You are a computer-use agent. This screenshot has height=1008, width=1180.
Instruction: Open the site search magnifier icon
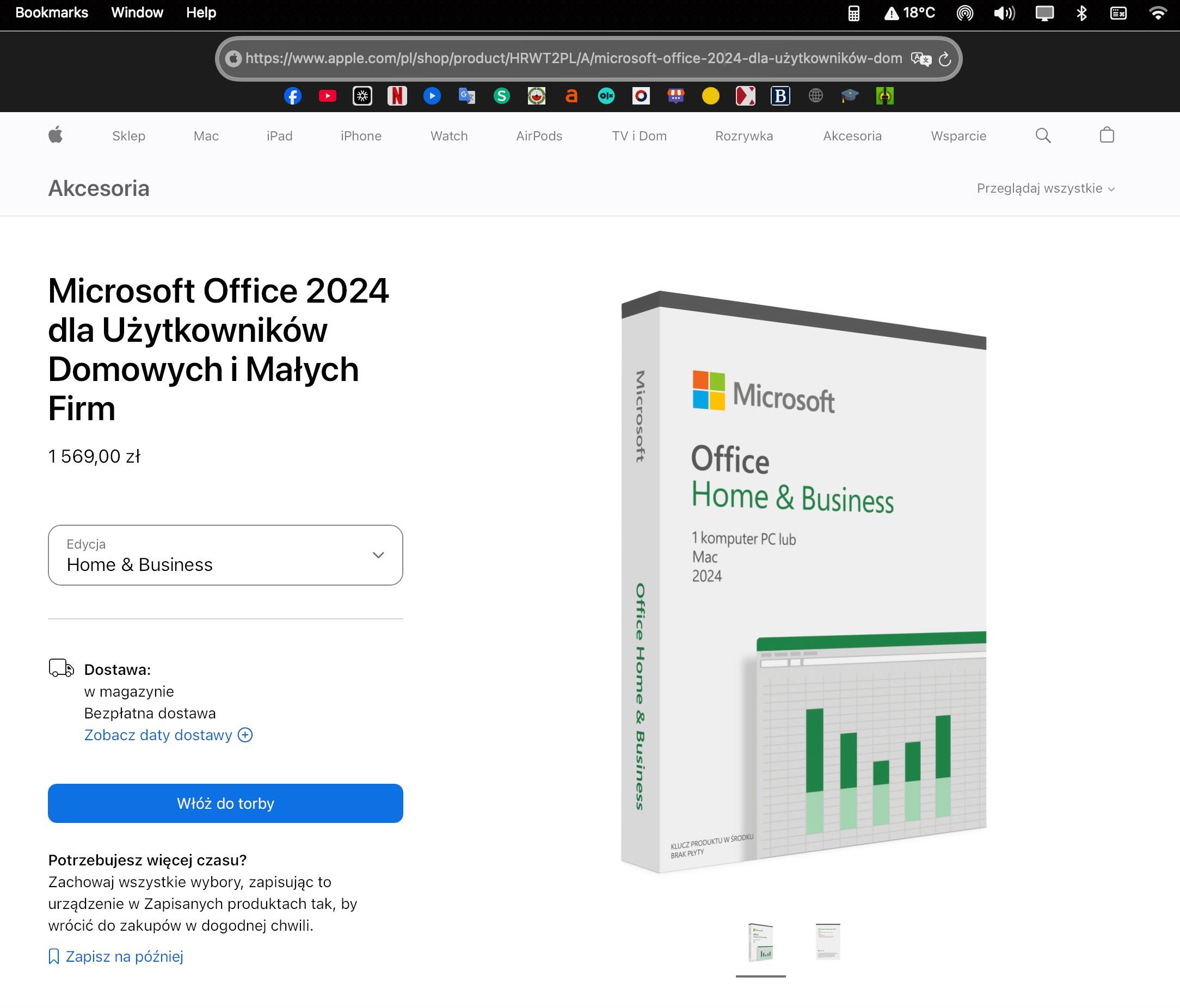1043,136
